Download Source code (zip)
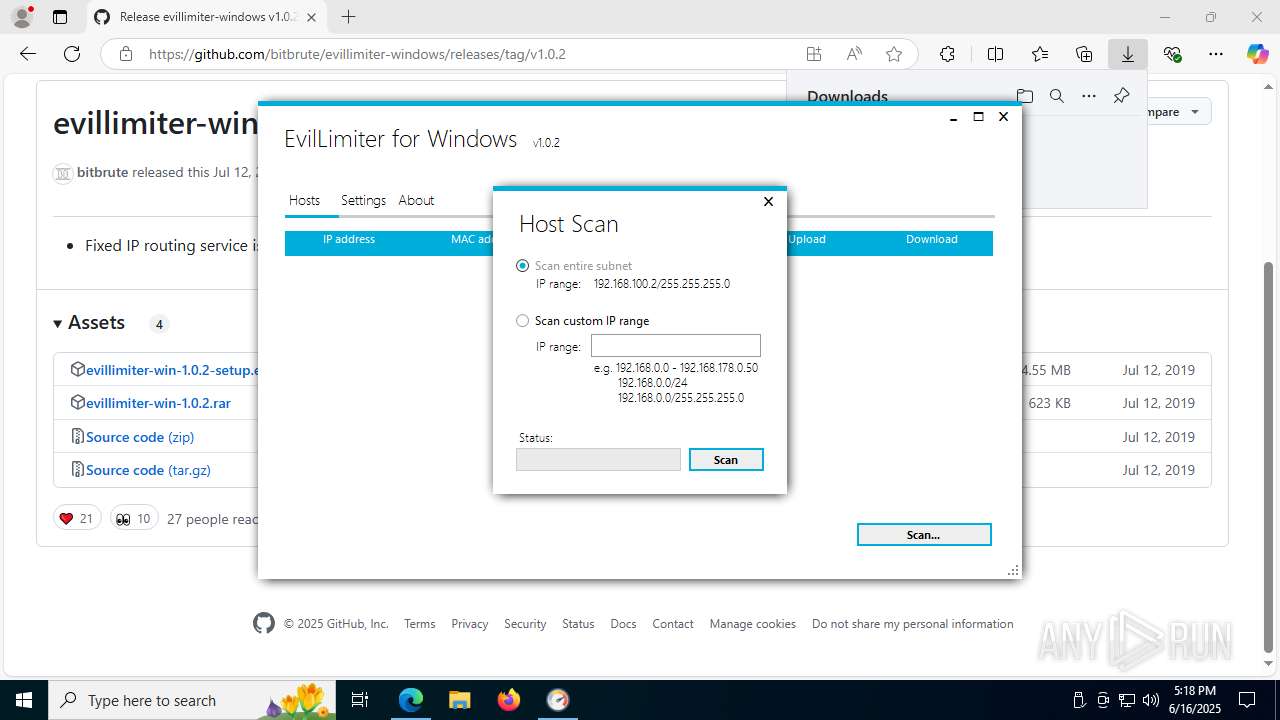This screenshot has height=720, width=1280. 140,437
